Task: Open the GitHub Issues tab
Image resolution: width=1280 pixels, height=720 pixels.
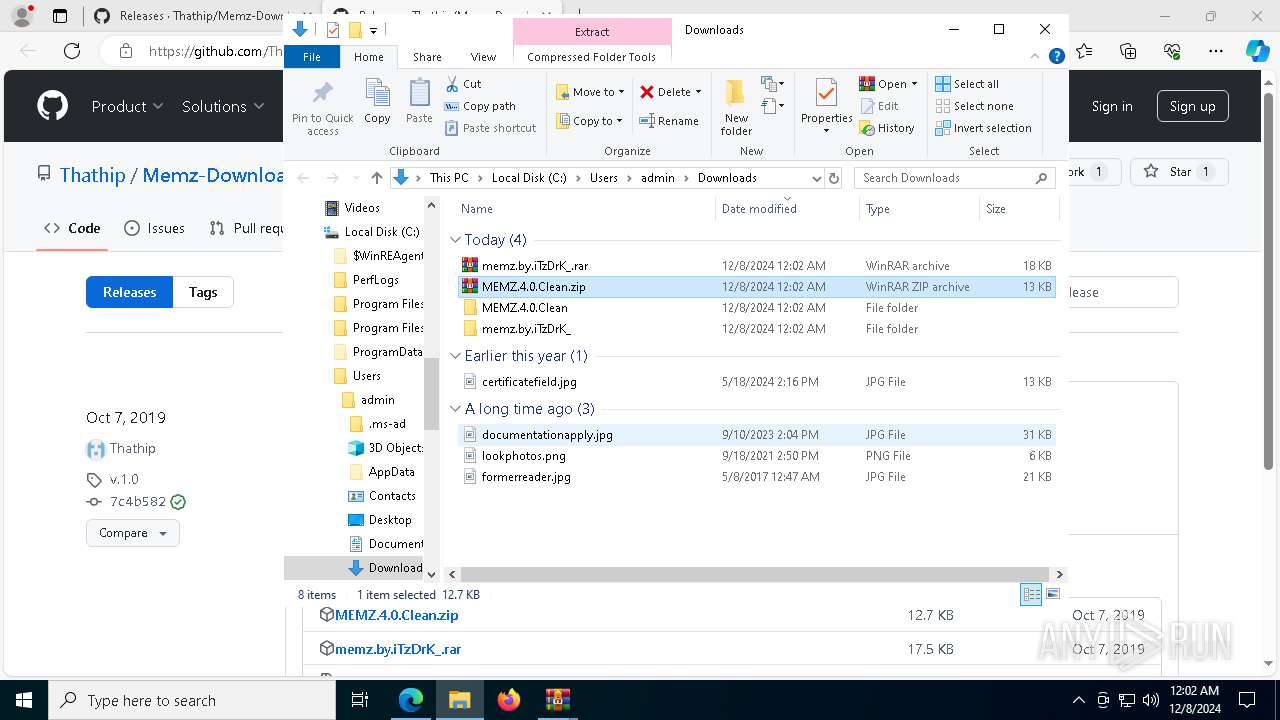Action: click(154, 228)
